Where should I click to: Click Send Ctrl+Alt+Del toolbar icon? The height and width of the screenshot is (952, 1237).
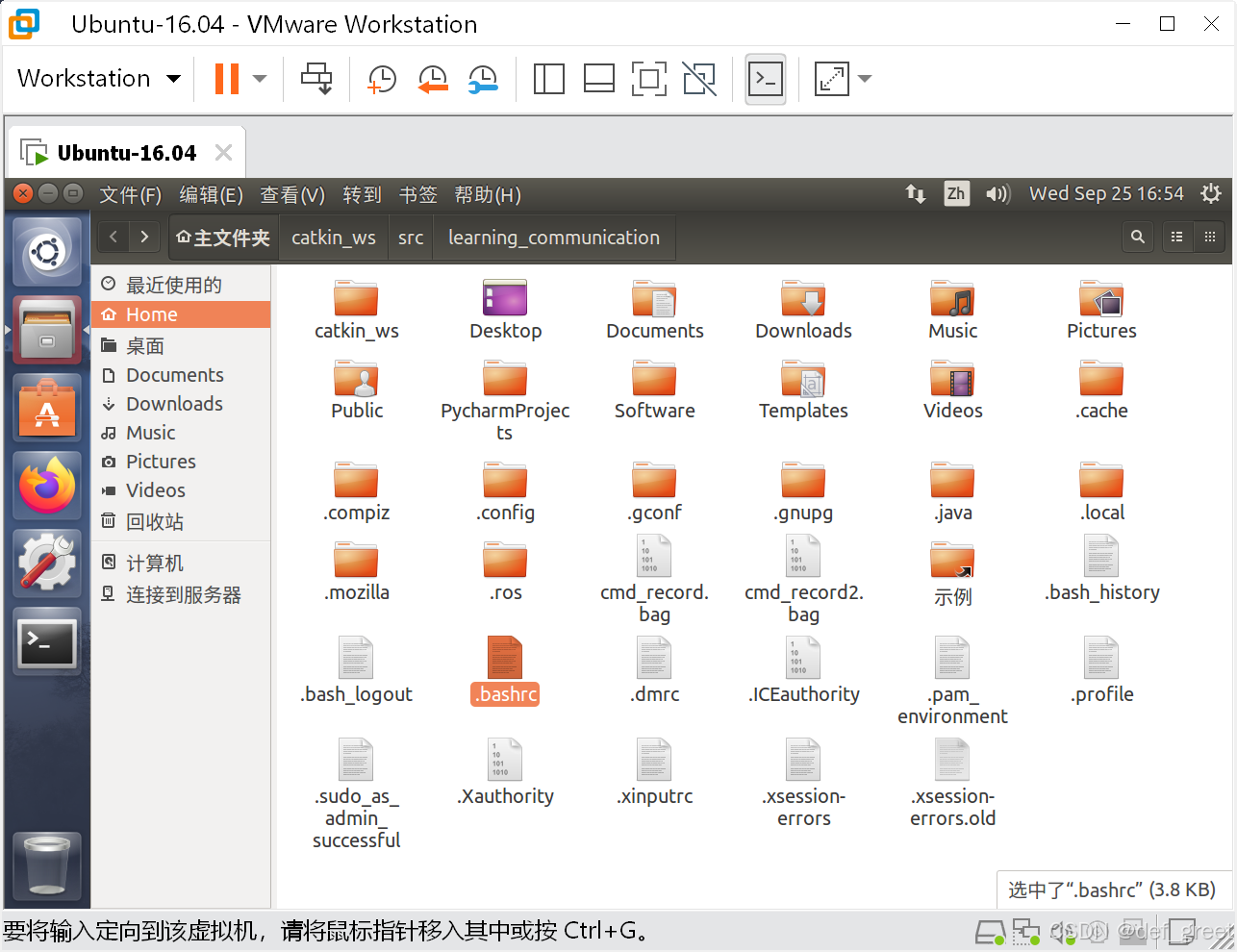(x=316, y=79)
